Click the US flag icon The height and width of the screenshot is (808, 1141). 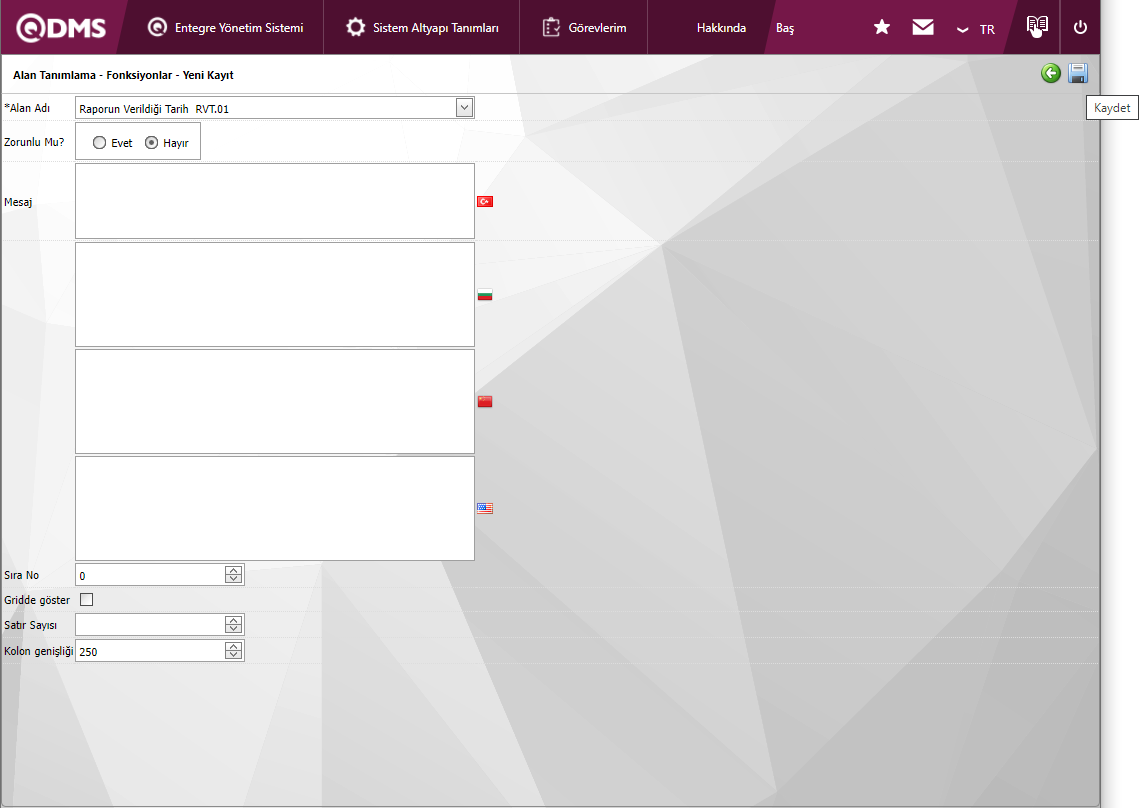[485, 508]
